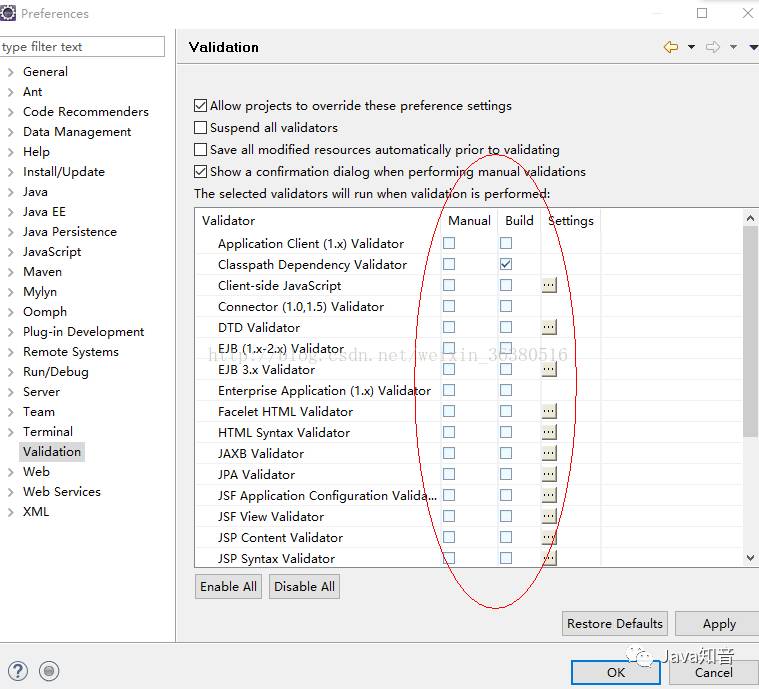Expand the Java EE tree node
759x689 pixels.
click(10, 212)
